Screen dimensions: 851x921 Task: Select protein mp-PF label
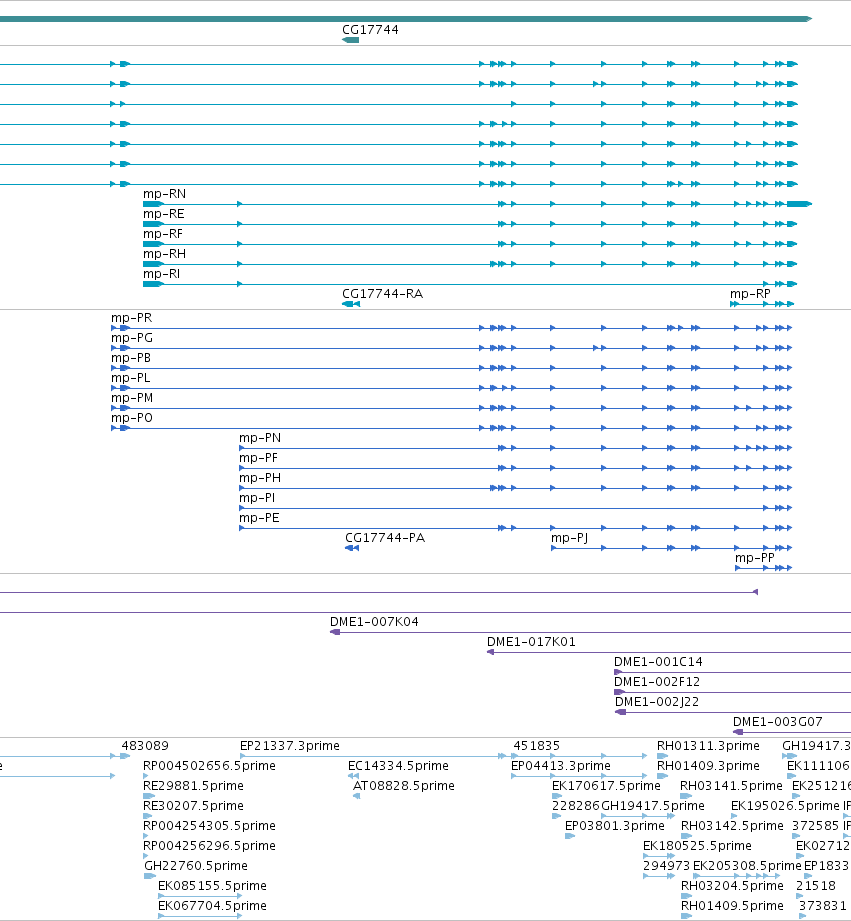258,458
